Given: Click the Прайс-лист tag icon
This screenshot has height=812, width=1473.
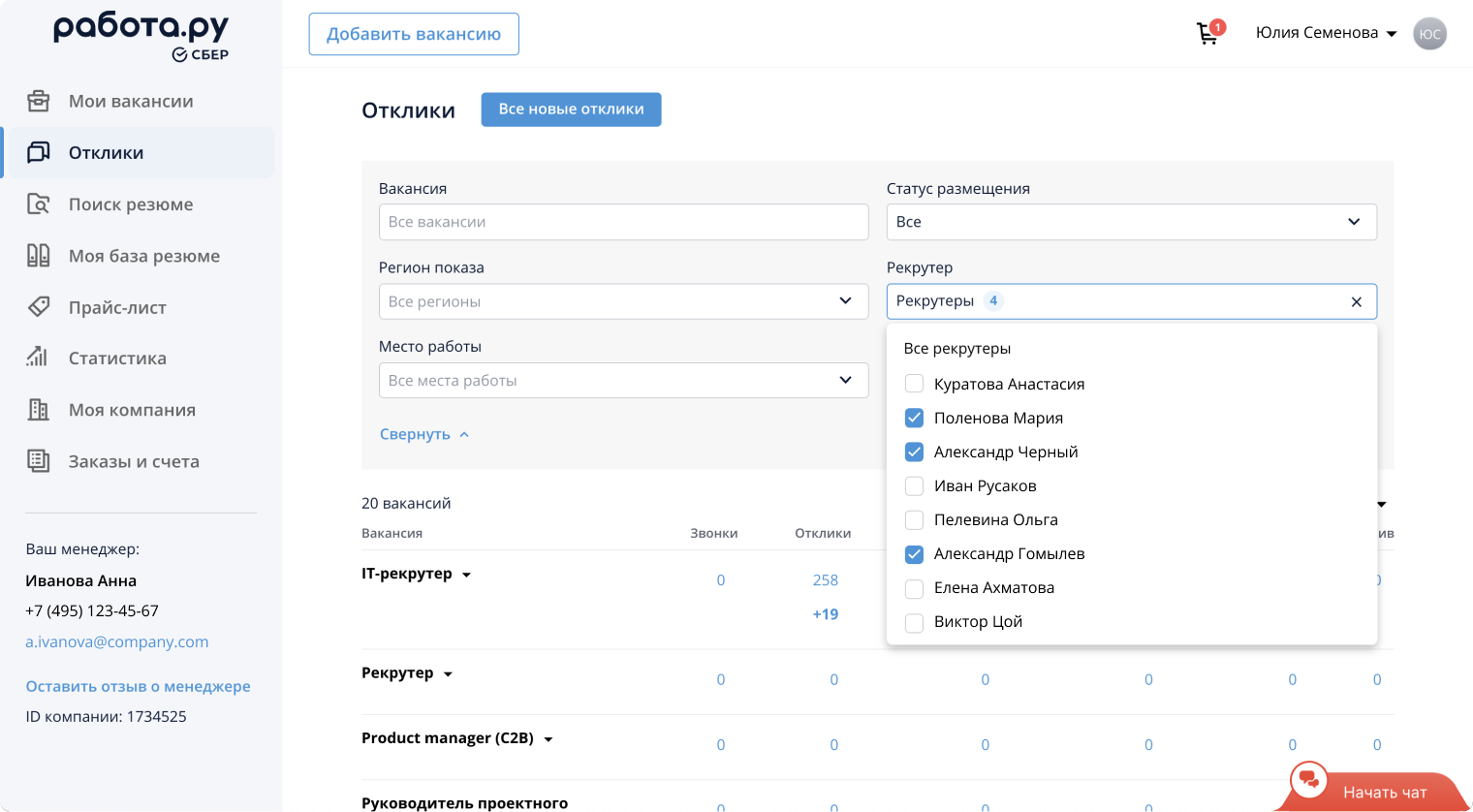Looking at the screenshot, I should pos(39,307).
